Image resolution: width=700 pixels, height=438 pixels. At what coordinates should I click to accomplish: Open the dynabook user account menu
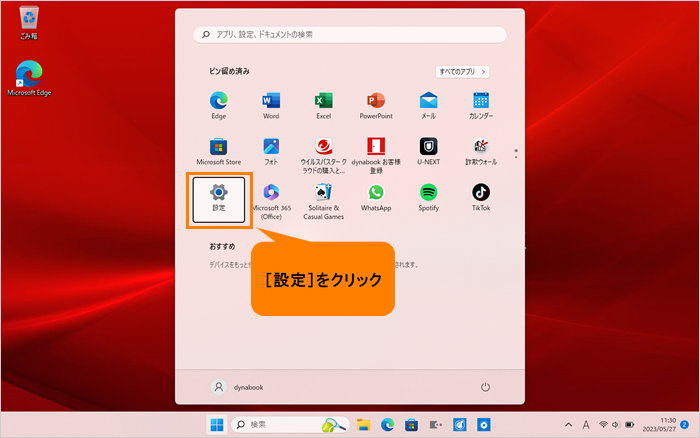click(237, 387)
